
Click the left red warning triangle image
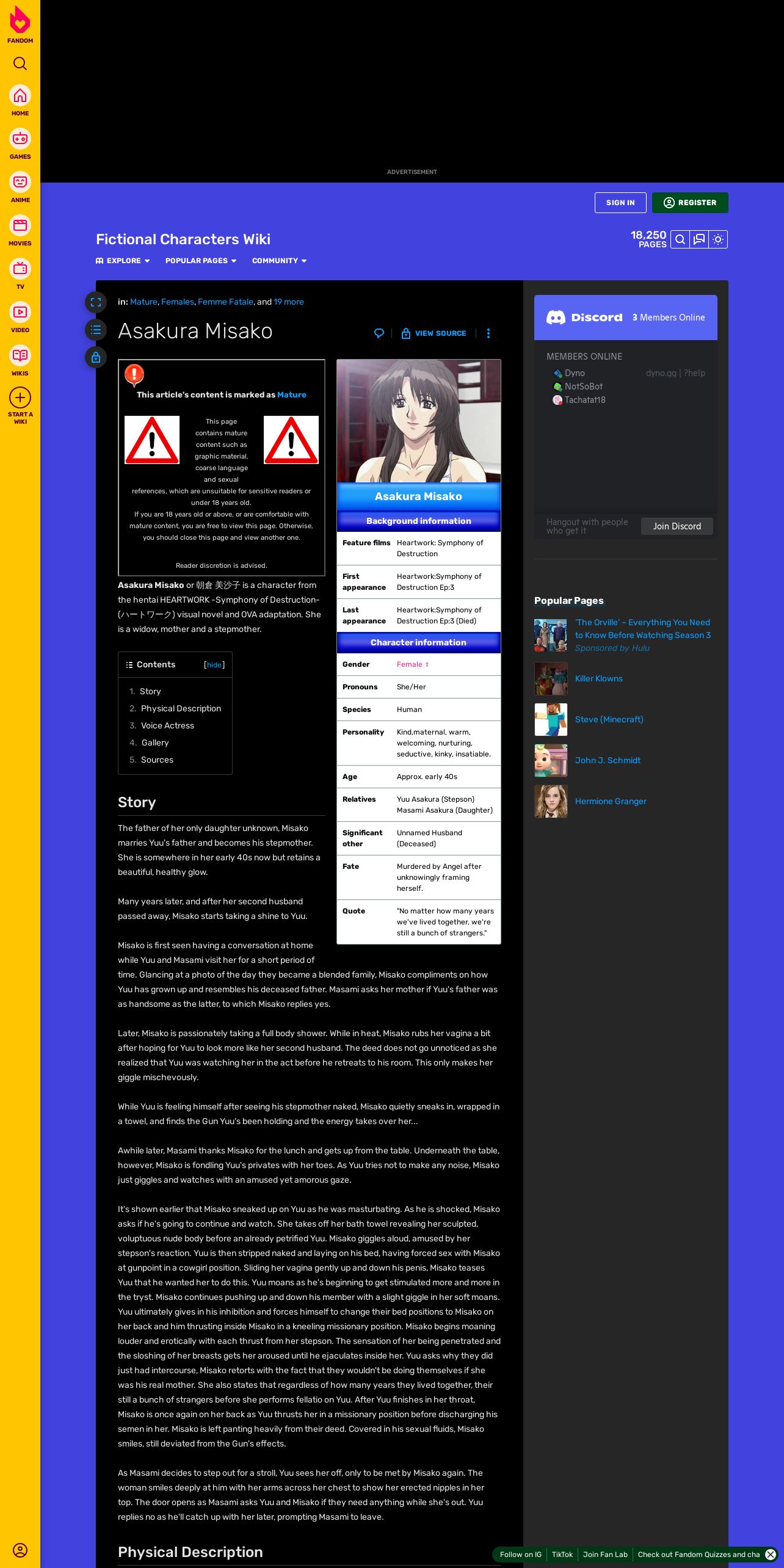(x=152, y=440)
